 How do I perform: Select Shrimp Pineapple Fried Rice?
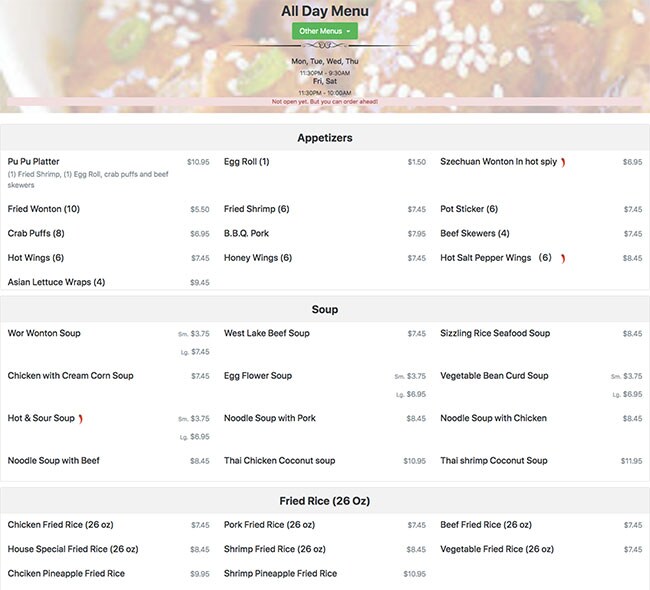tap(280, 573)
